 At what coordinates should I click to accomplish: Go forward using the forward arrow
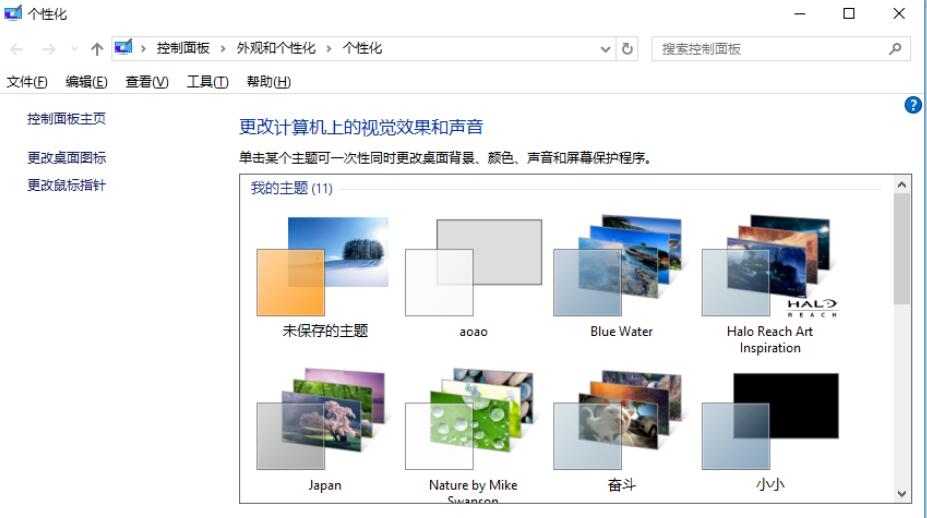(48, 49)
